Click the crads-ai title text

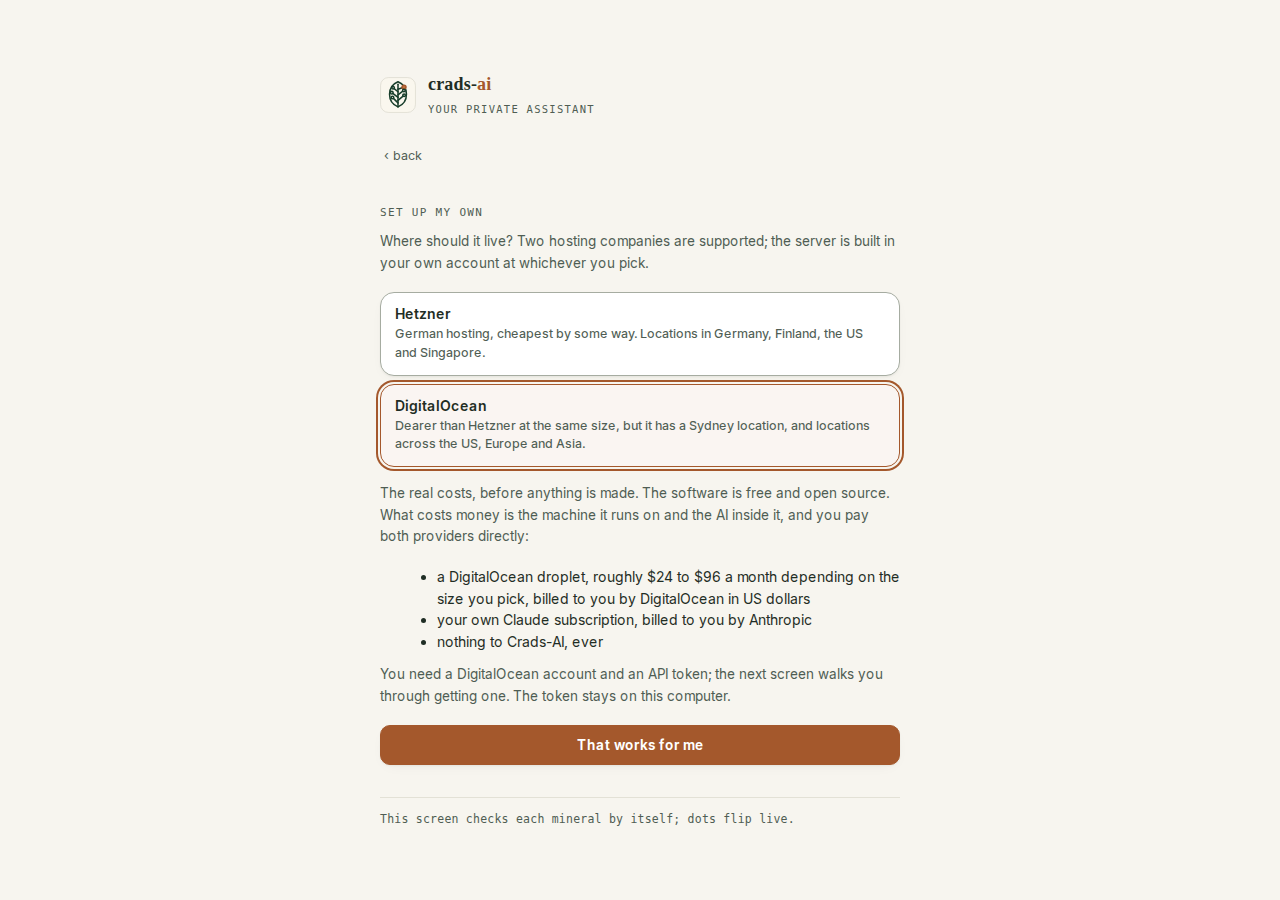[x=459, y=84]
